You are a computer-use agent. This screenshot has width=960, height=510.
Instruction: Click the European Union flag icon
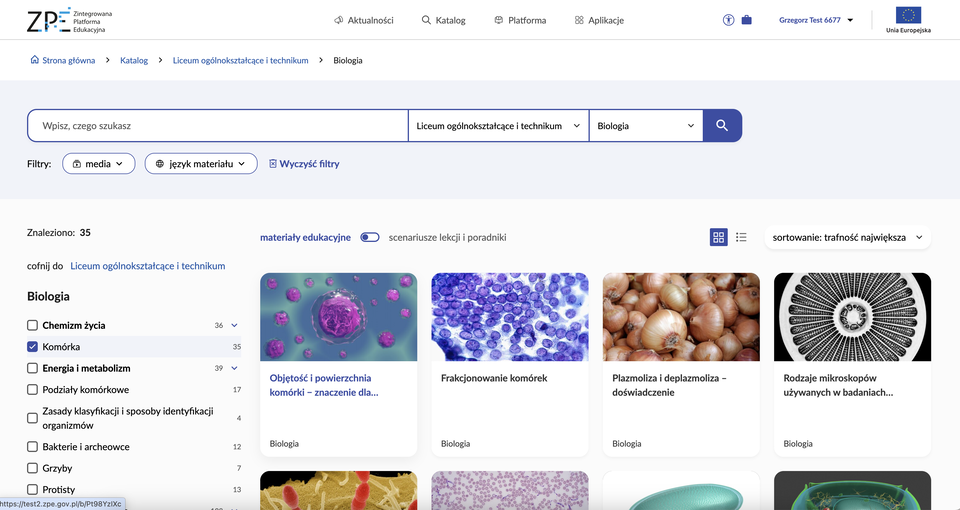pyautogui.click(x=908, y=16)
